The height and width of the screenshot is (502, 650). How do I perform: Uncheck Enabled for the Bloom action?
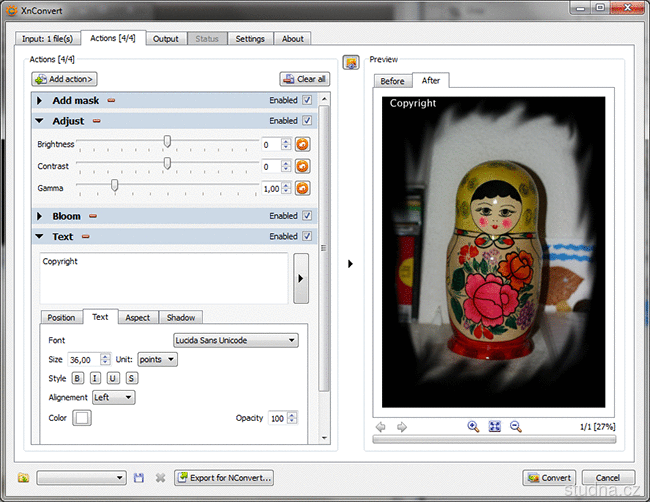[307, 216]
